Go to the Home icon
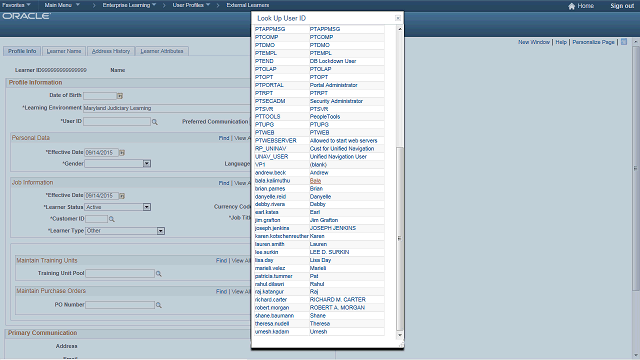Image resolution: width=640 pixels, height=360 pixels. coord(571,6)
